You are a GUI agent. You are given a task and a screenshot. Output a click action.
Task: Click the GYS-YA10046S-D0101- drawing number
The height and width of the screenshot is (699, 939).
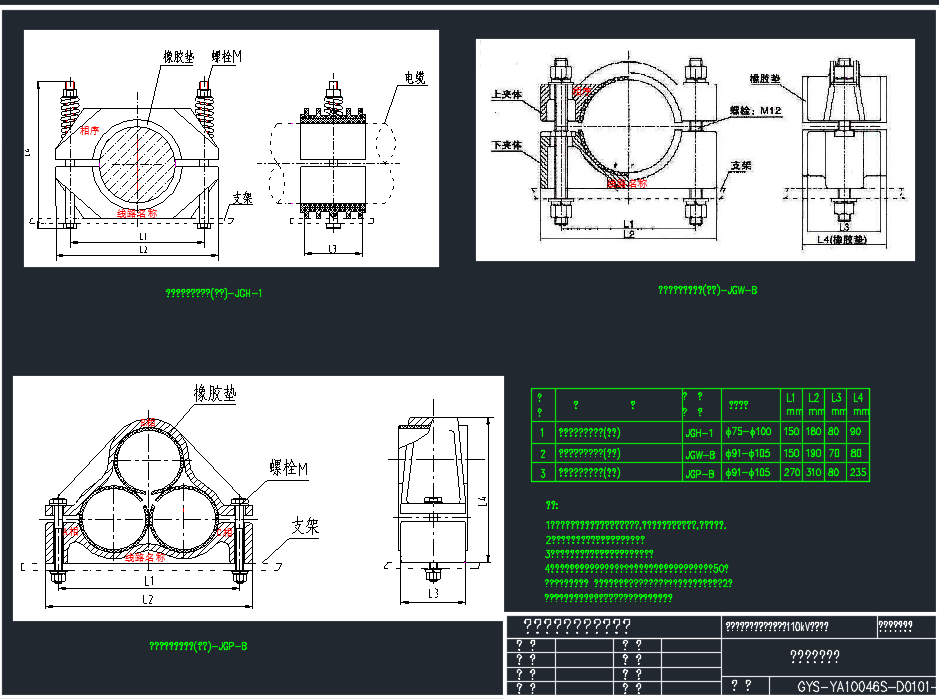(866, 687)
